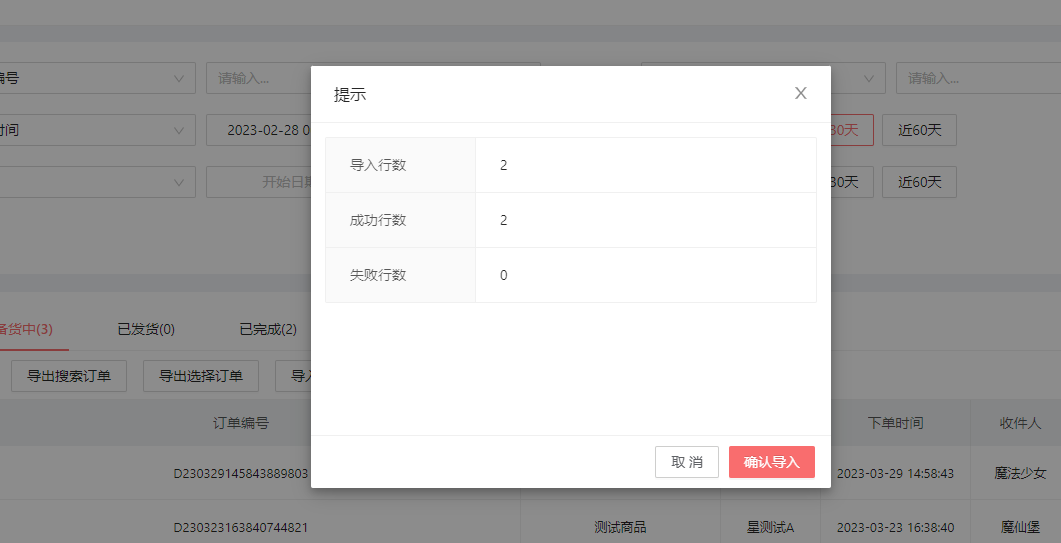Close the 提示 dialog with the X icon
The width and height of the screenshot is (1061, 543).
pyautogui.click(x=800, y=93)
